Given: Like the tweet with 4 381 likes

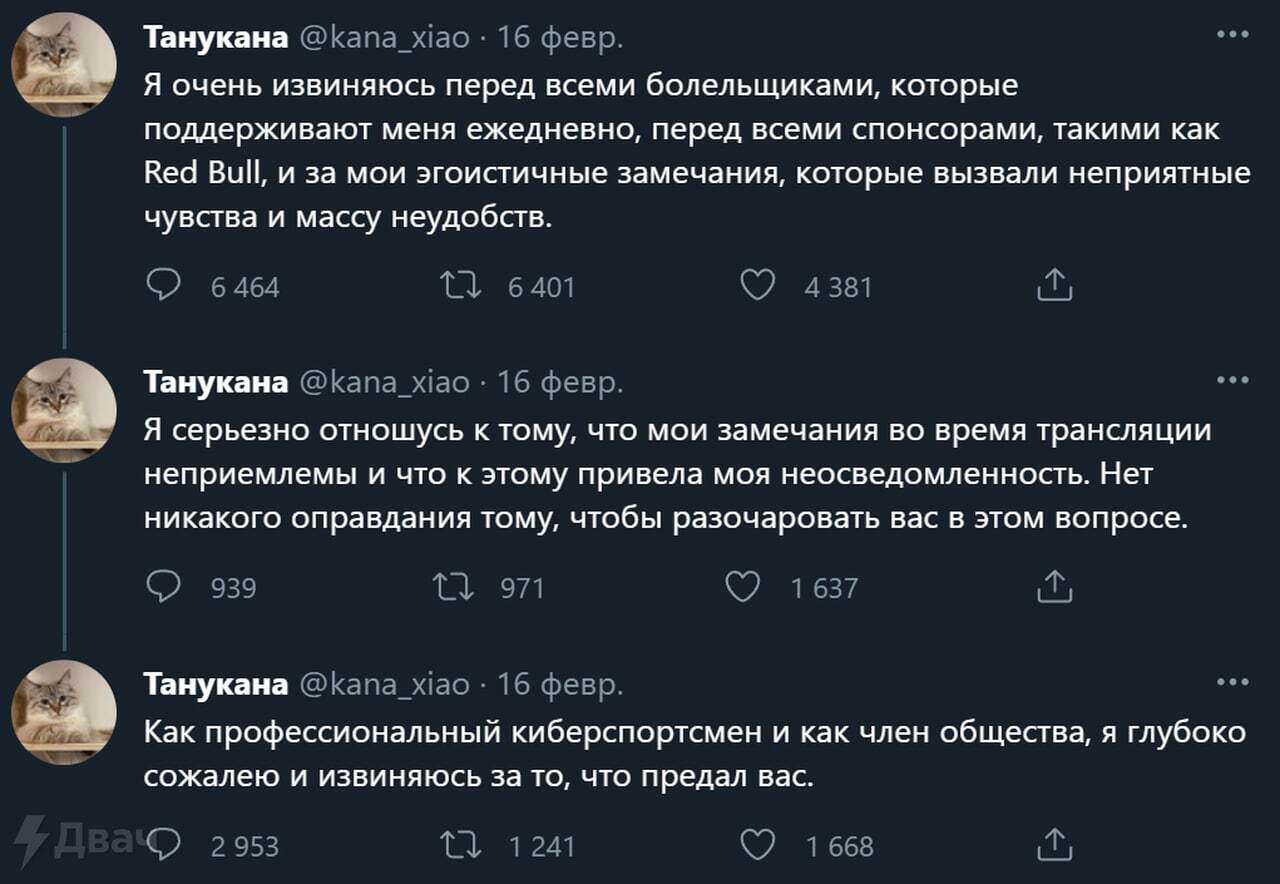Looking at the screenshot, I should pos(758,286).
